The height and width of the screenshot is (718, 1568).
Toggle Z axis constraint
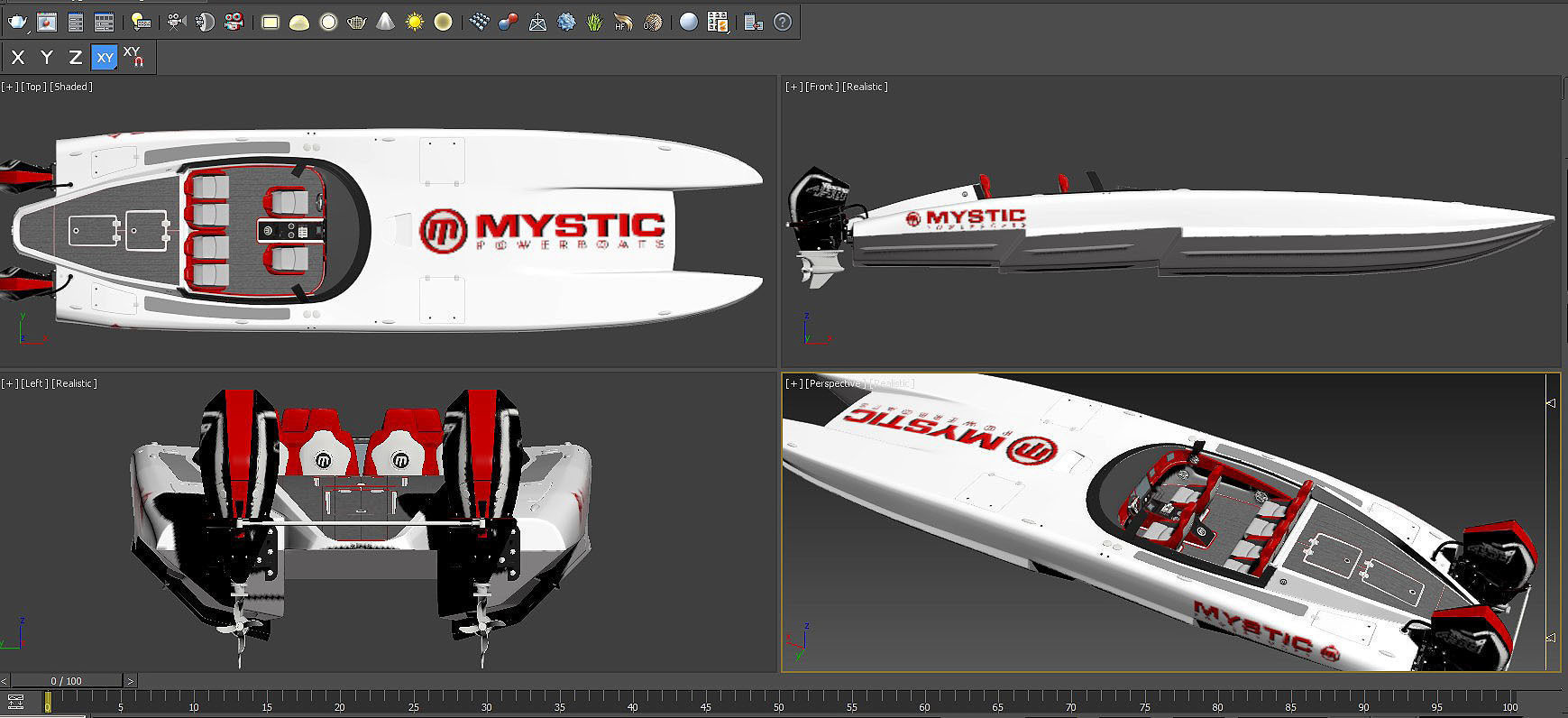(76, 58)
